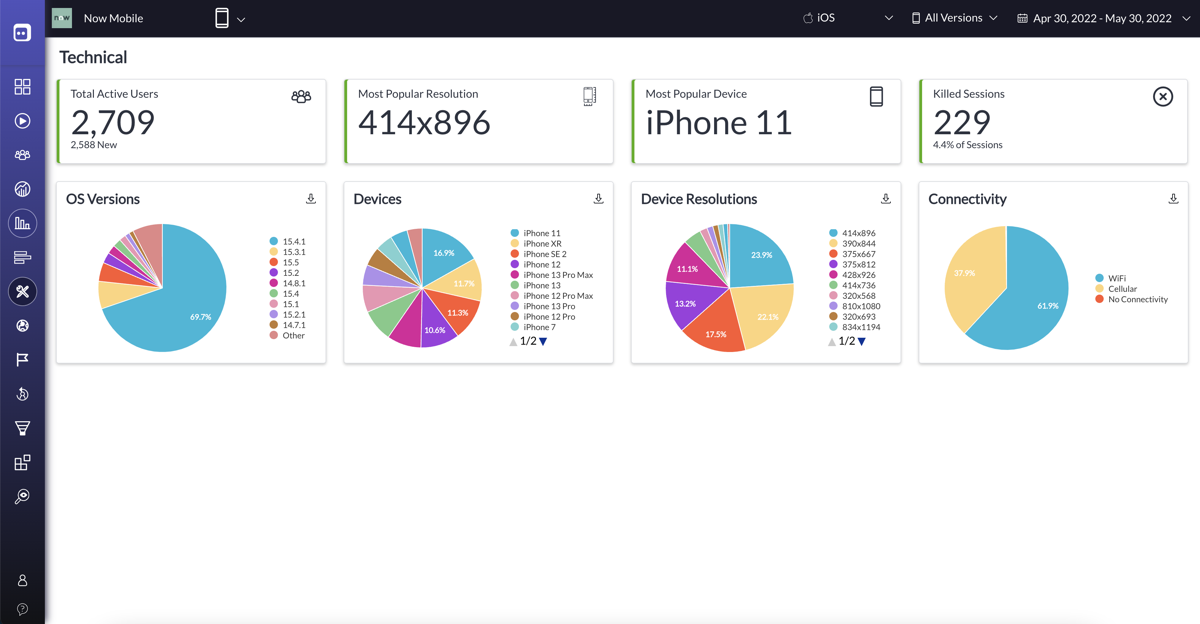Open the All Versions dropdown

tap(954, 18)
